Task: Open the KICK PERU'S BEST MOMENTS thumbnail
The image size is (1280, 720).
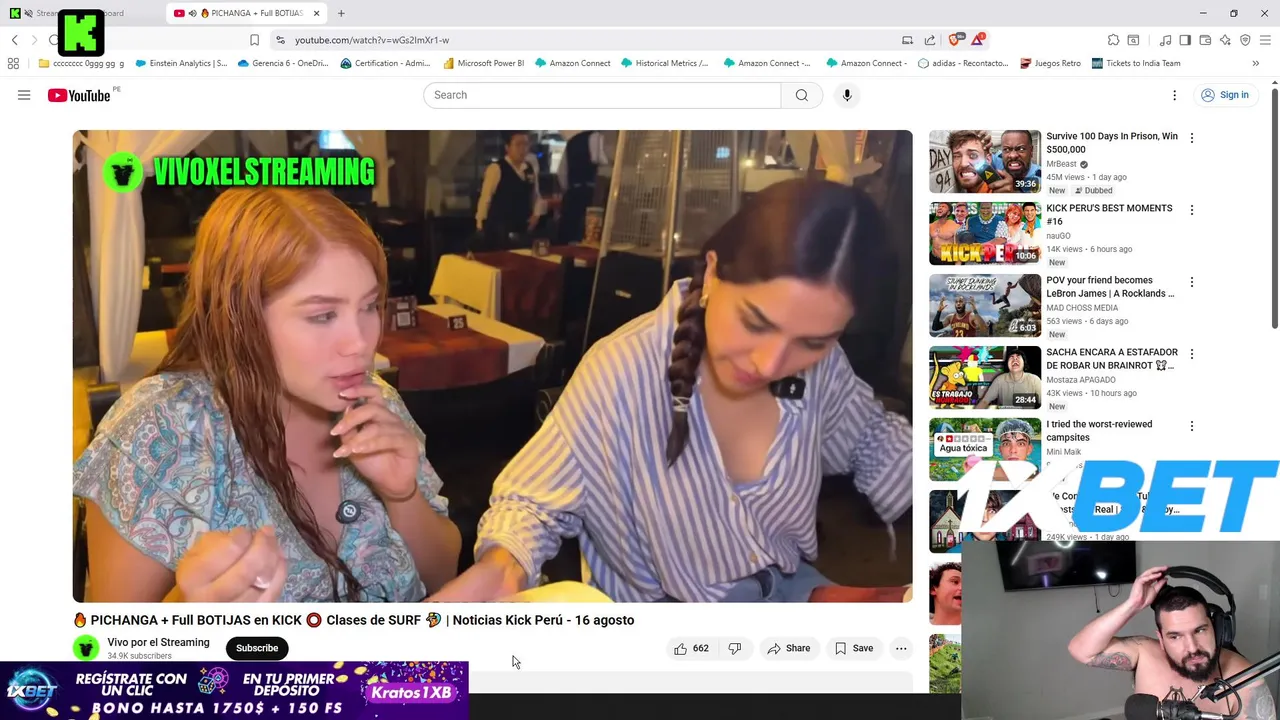Action: point(985,233)
